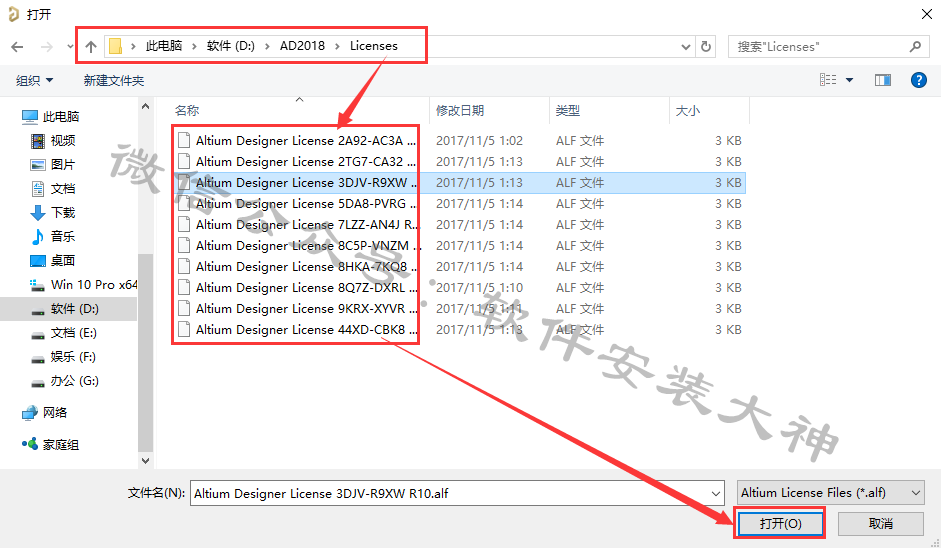Select license file 3DJV-R9XW
This screenshot has height=548, width=941.
pyautogui.click(x=460, y=182)
